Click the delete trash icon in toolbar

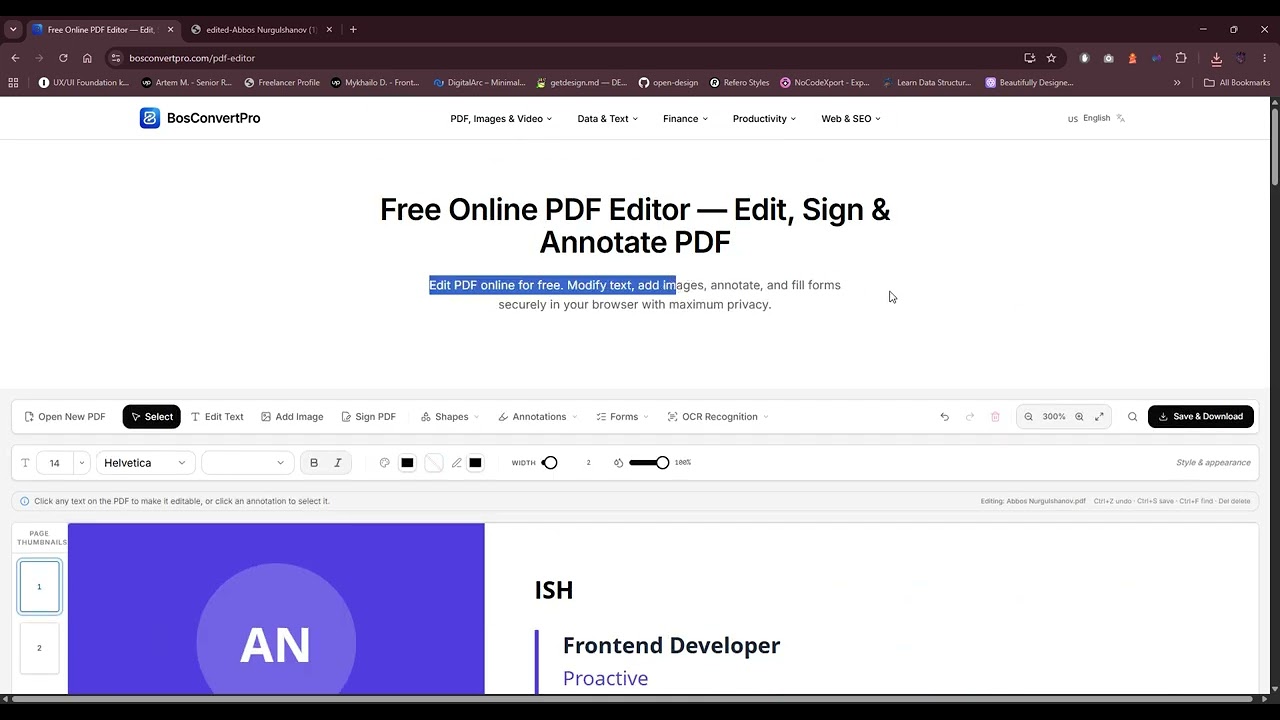click(x=995, y=417)
